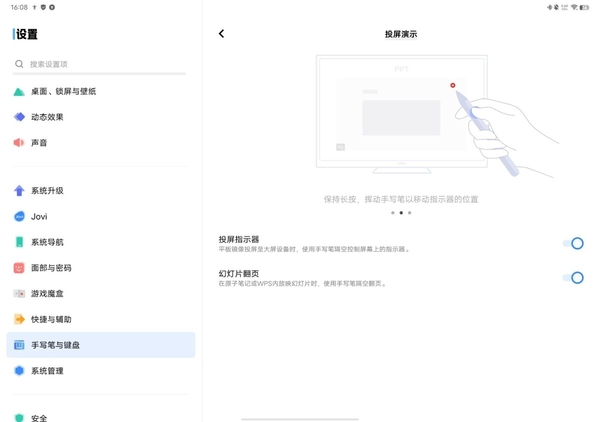This screenshot has width=600, height=422.
Task: Click the 保持长按 instruction caption
Action: (401, 199)
